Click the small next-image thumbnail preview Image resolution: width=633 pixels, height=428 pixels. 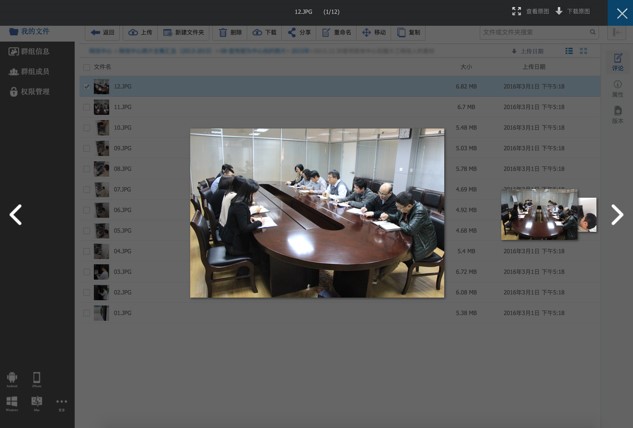tap(540, 214)
